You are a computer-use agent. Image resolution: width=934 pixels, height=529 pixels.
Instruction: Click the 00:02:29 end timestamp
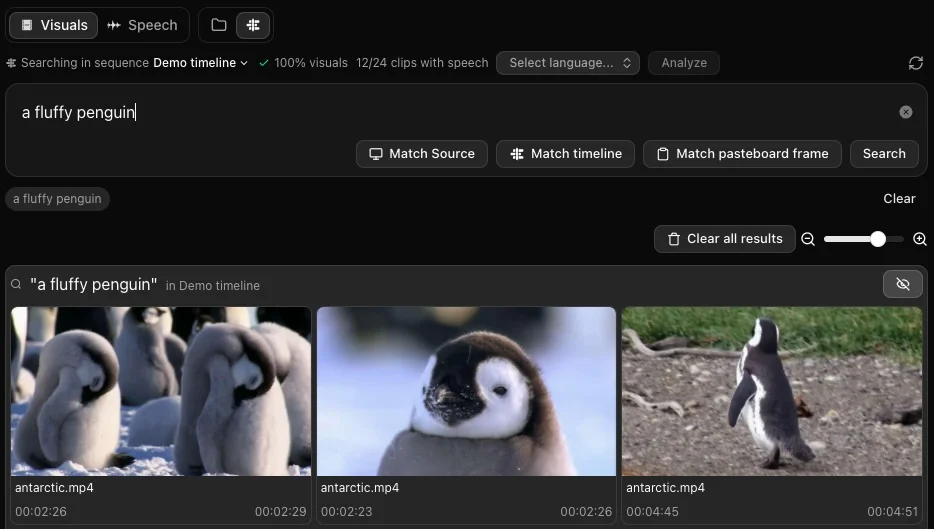pyautogui.click(x=281, y=512)
